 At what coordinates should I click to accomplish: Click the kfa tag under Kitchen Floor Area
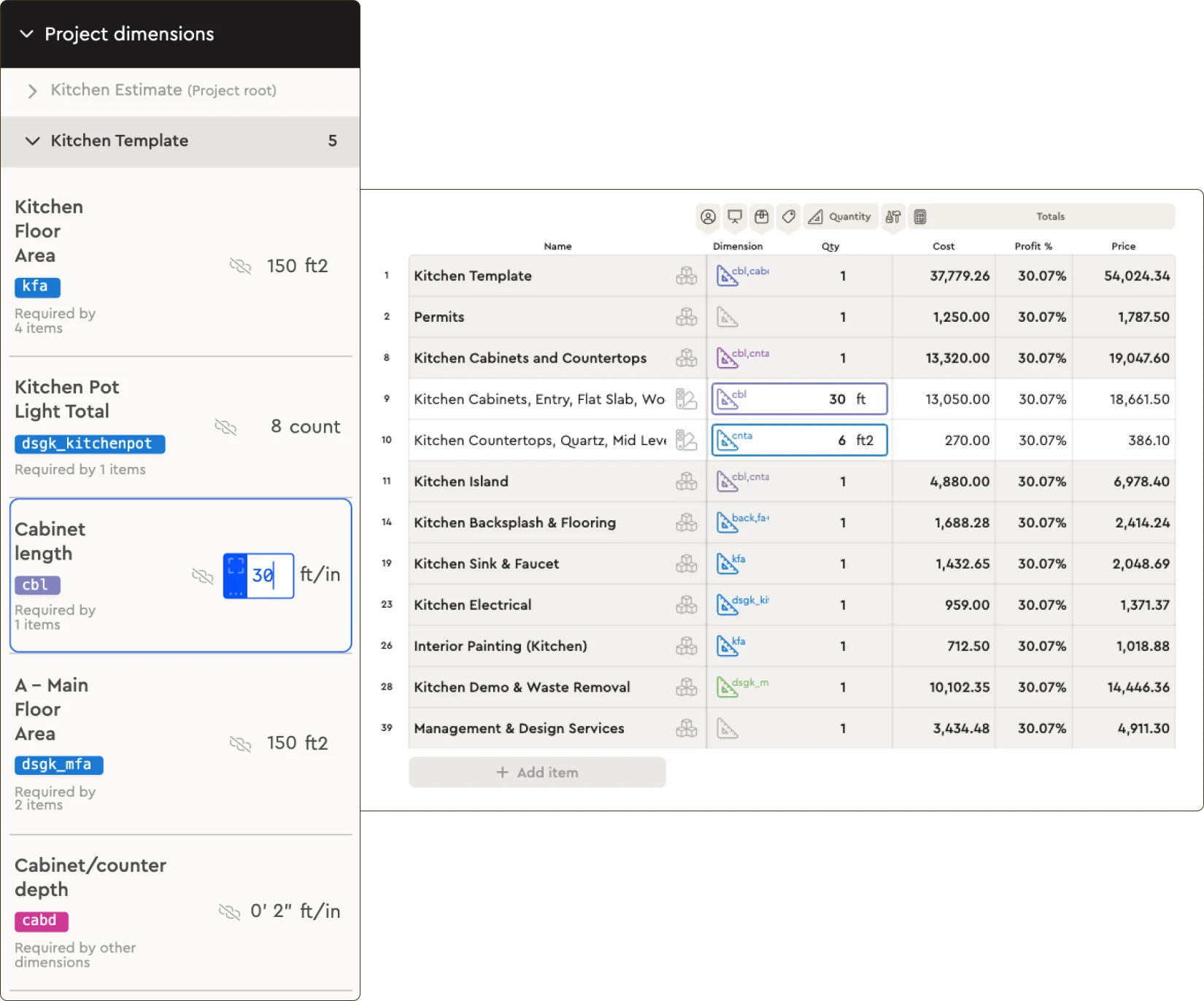(37, 287)
